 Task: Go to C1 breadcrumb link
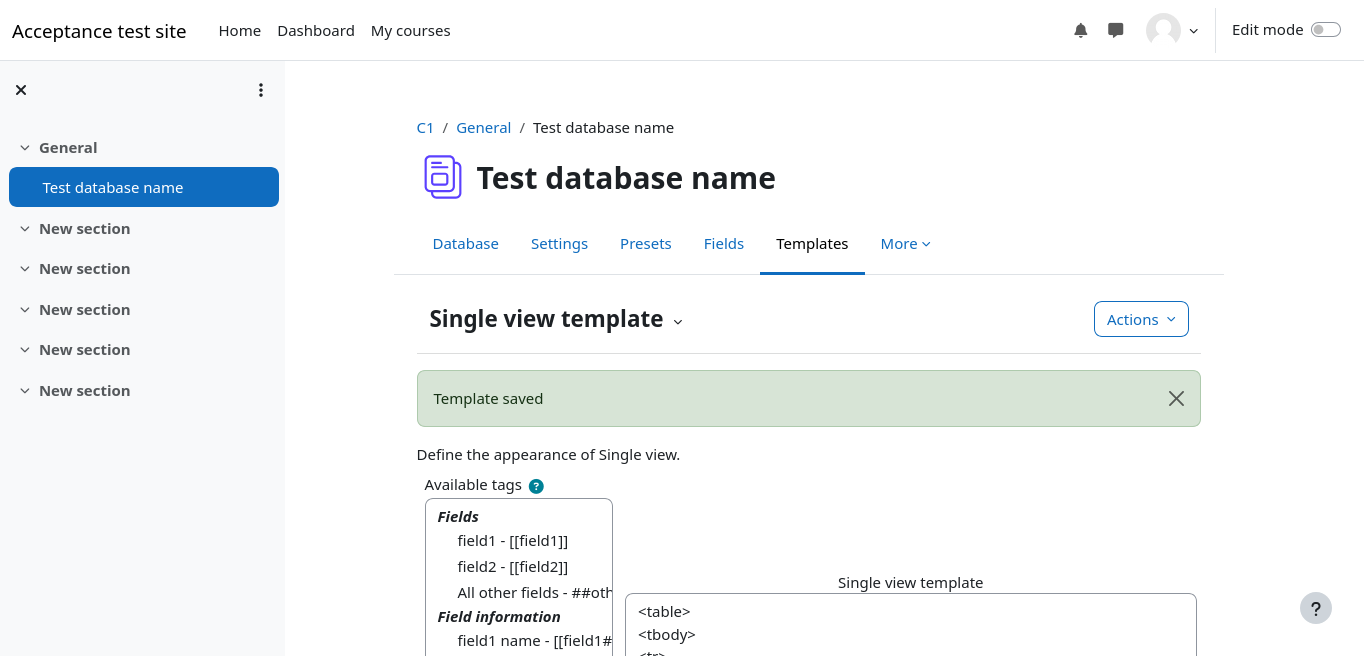[425, 128]
